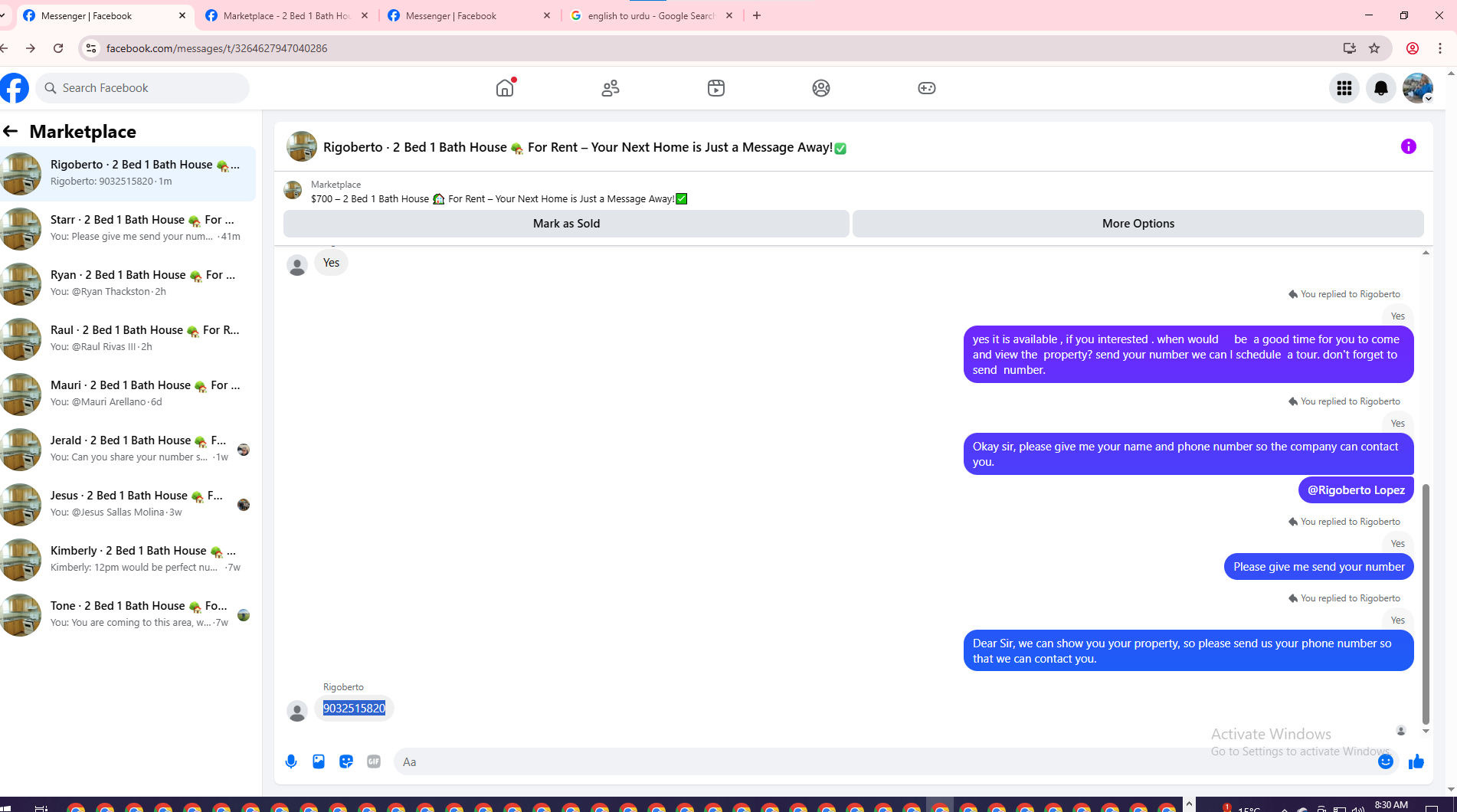Screen dimensions: 1457x812
Task: Show hidden icons in system tray
Action: click(1189, 804)
